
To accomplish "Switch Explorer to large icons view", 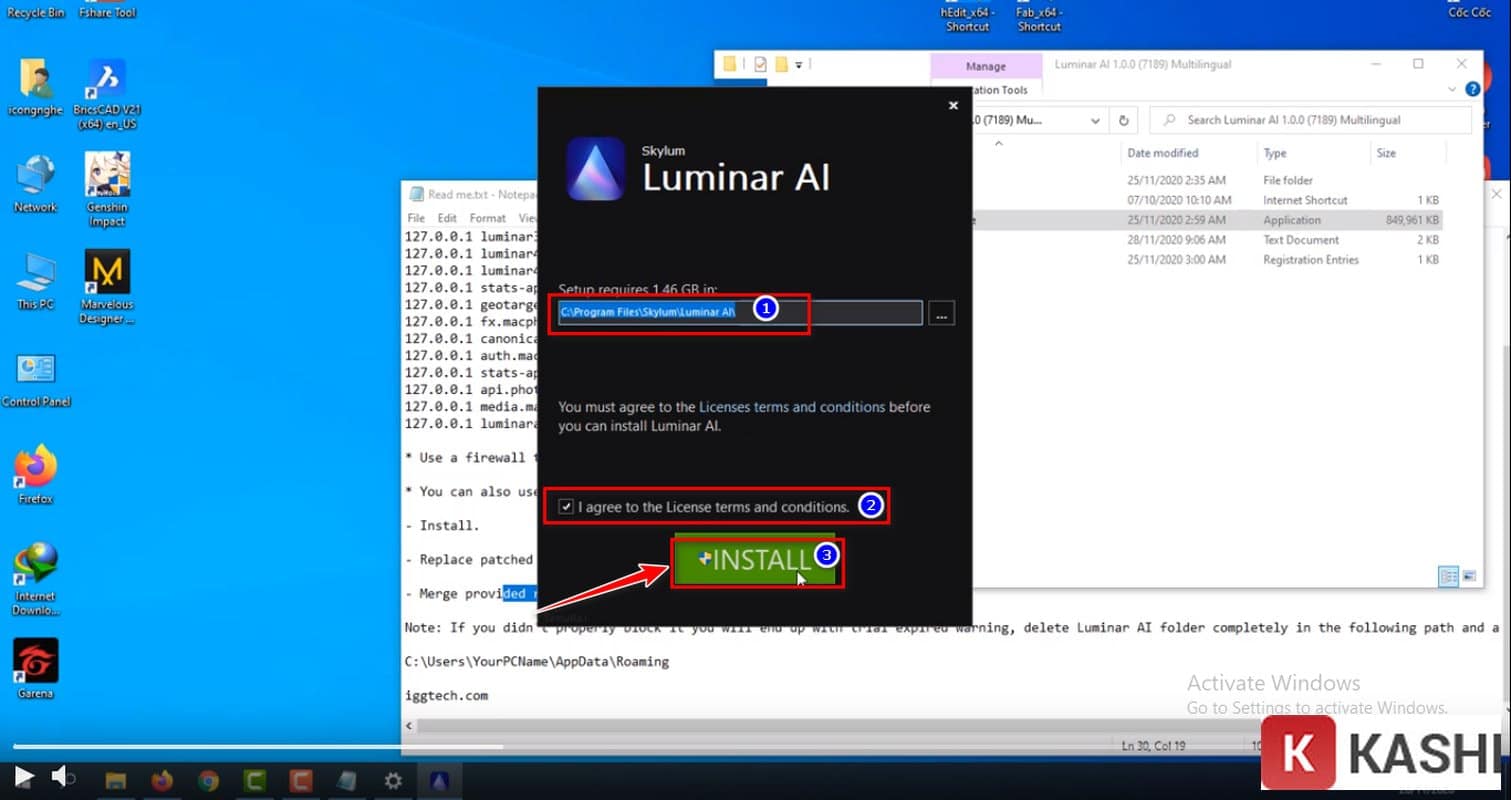I will 1469,576.
